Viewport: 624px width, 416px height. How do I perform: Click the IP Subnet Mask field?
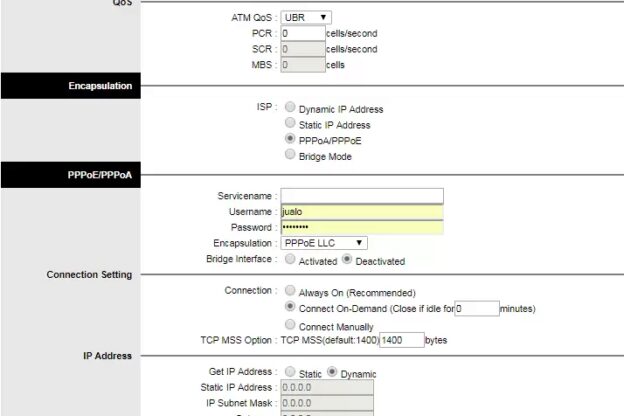(x=327, y=403)
